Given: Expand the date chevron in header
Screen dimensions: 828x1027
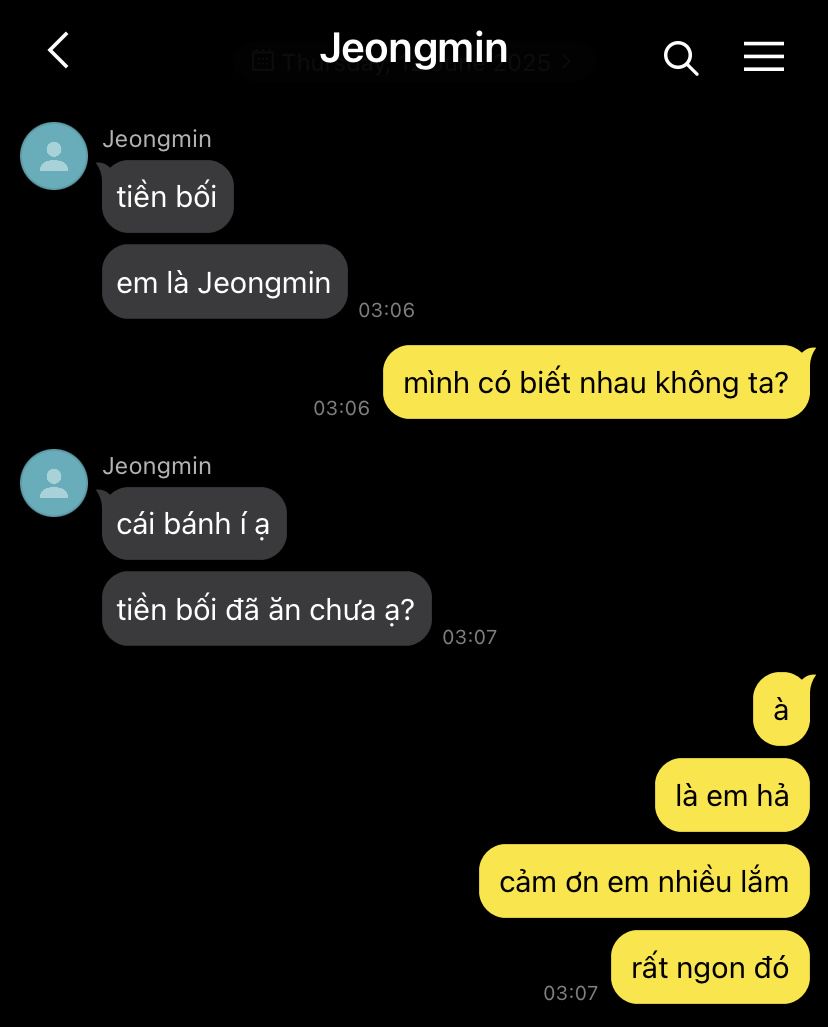Looking at the screenshot, I should [x=566, y=62].
